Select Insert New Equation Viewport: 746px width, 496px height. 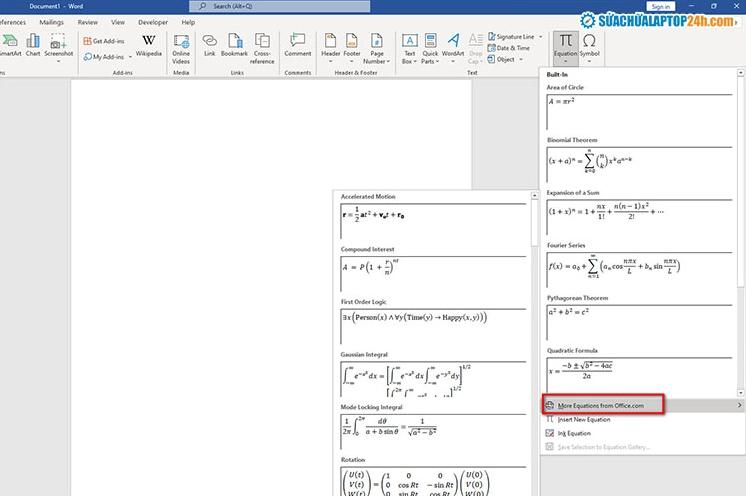coord(642,419)
